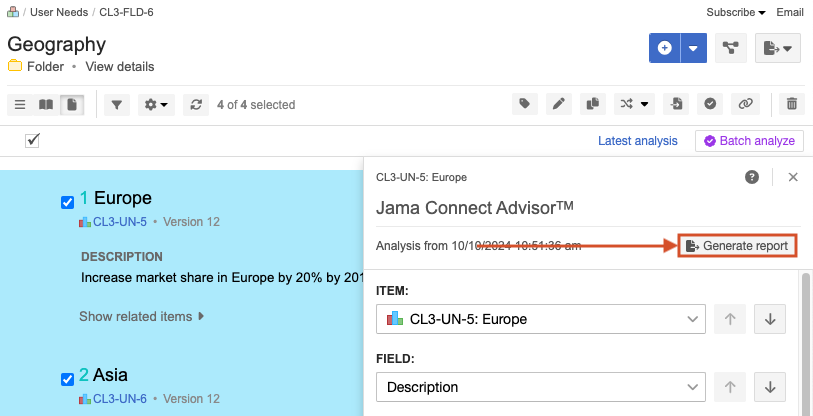Viewport: 813px width, 416px height.
Task: Click the refresh icon
Action: [x=196, y=105]
